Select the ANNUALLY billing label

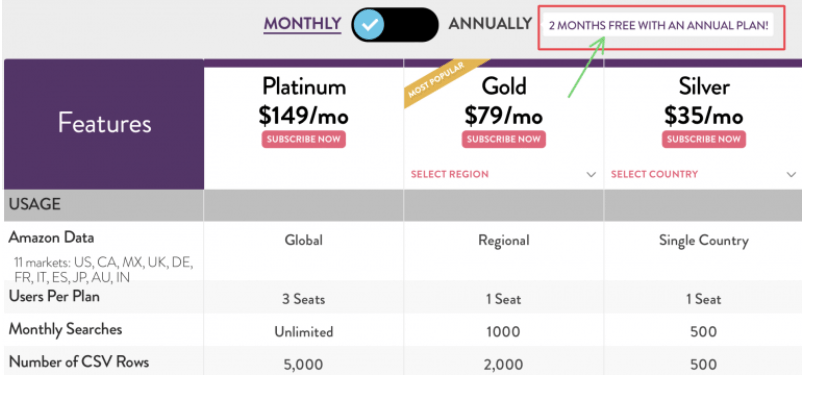pos(490,24)
